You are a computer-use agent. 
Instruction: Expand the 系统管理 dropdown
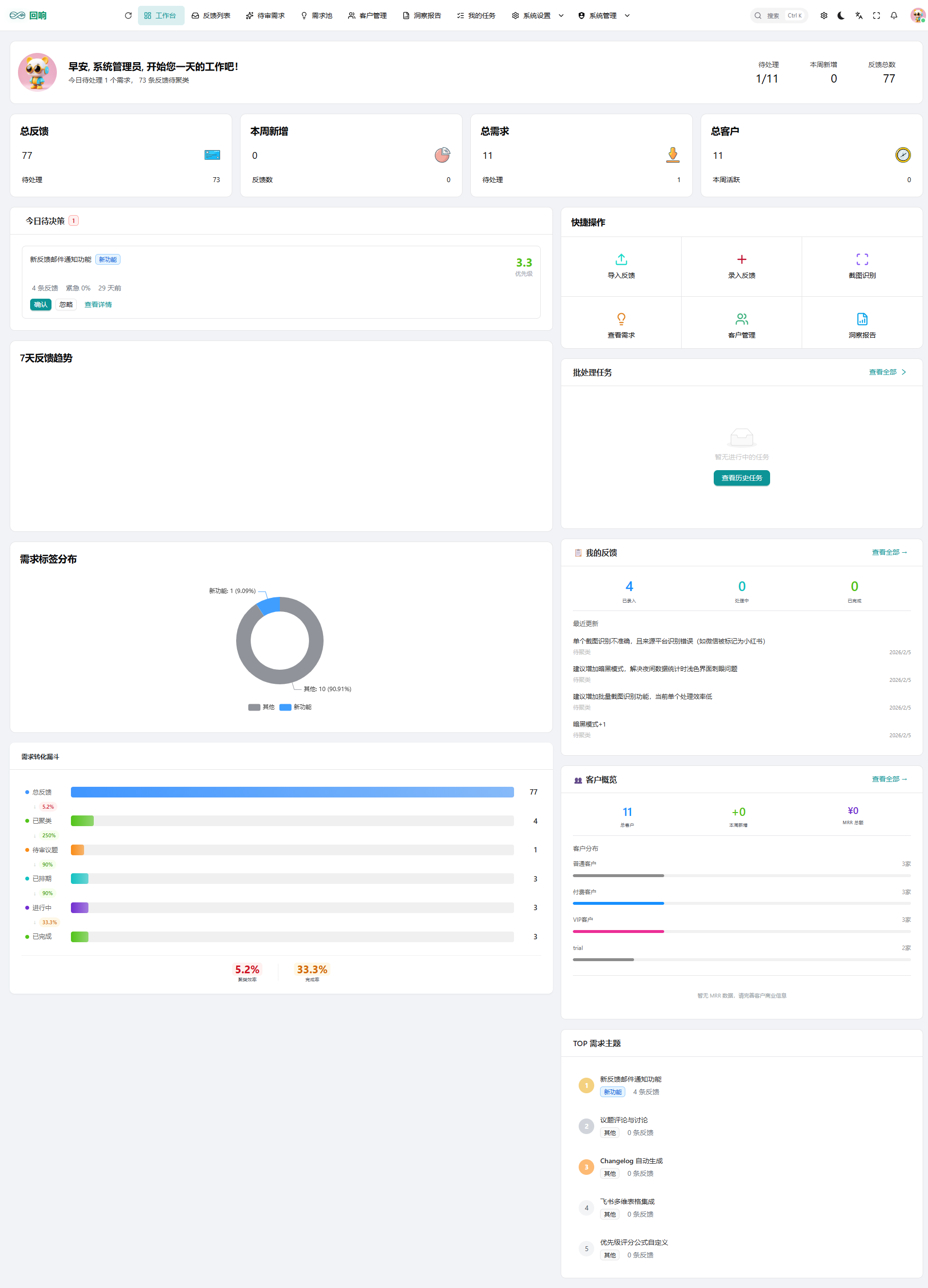tap(603, 16)
